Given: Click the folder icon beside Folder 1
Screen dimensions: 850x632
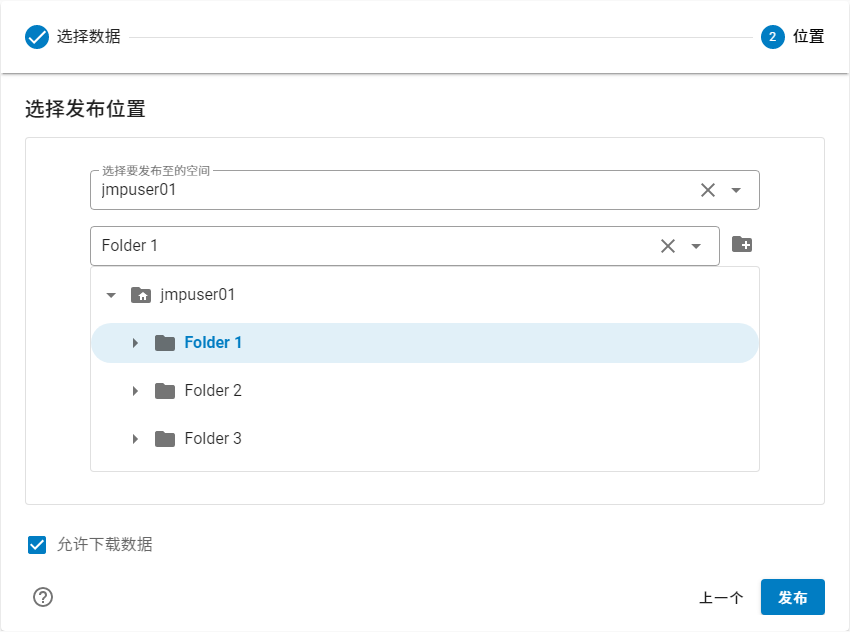Looking at the screenshot, I should [x=165, y=342].
